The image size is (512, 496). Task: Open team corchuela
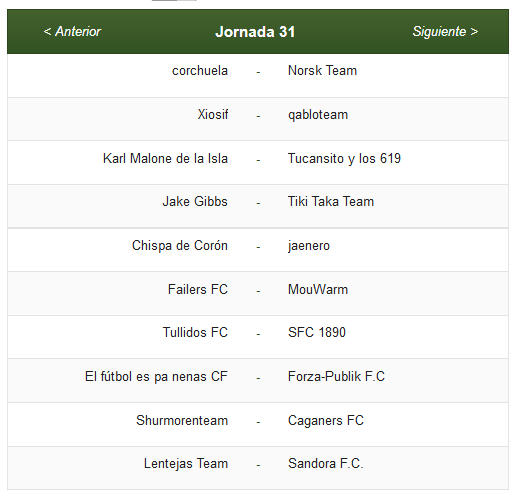pos(200,71)
